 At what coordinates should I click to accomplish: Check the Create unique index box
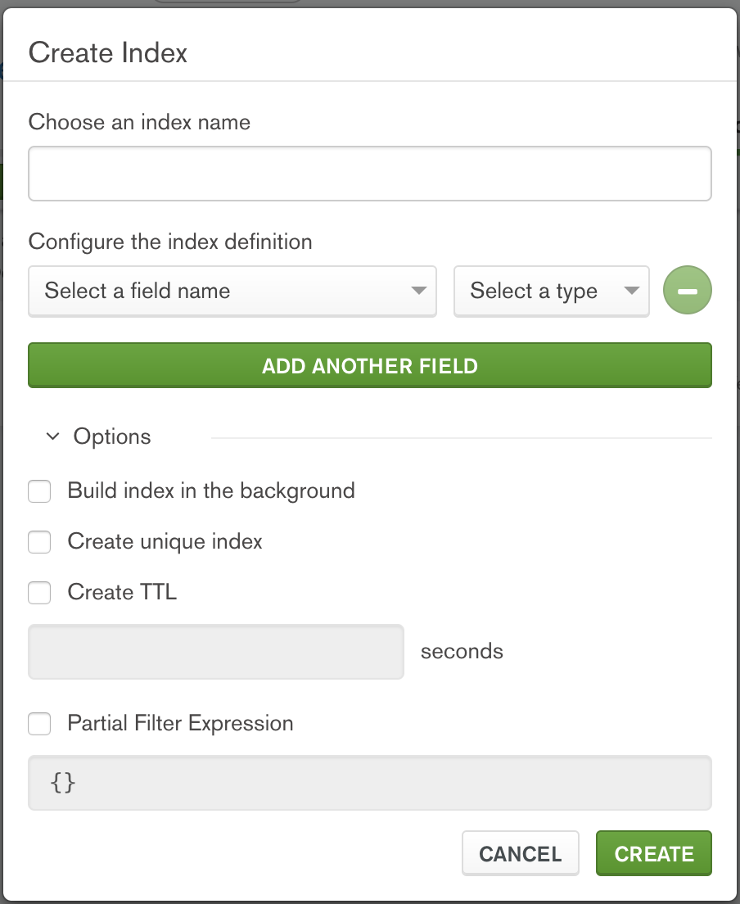tap(40, 542)
